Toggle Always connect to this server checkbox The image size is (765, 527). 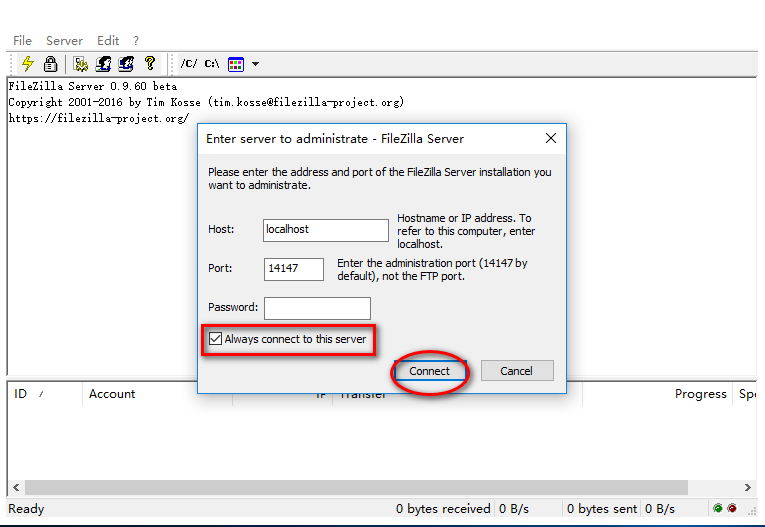(215, 339)
